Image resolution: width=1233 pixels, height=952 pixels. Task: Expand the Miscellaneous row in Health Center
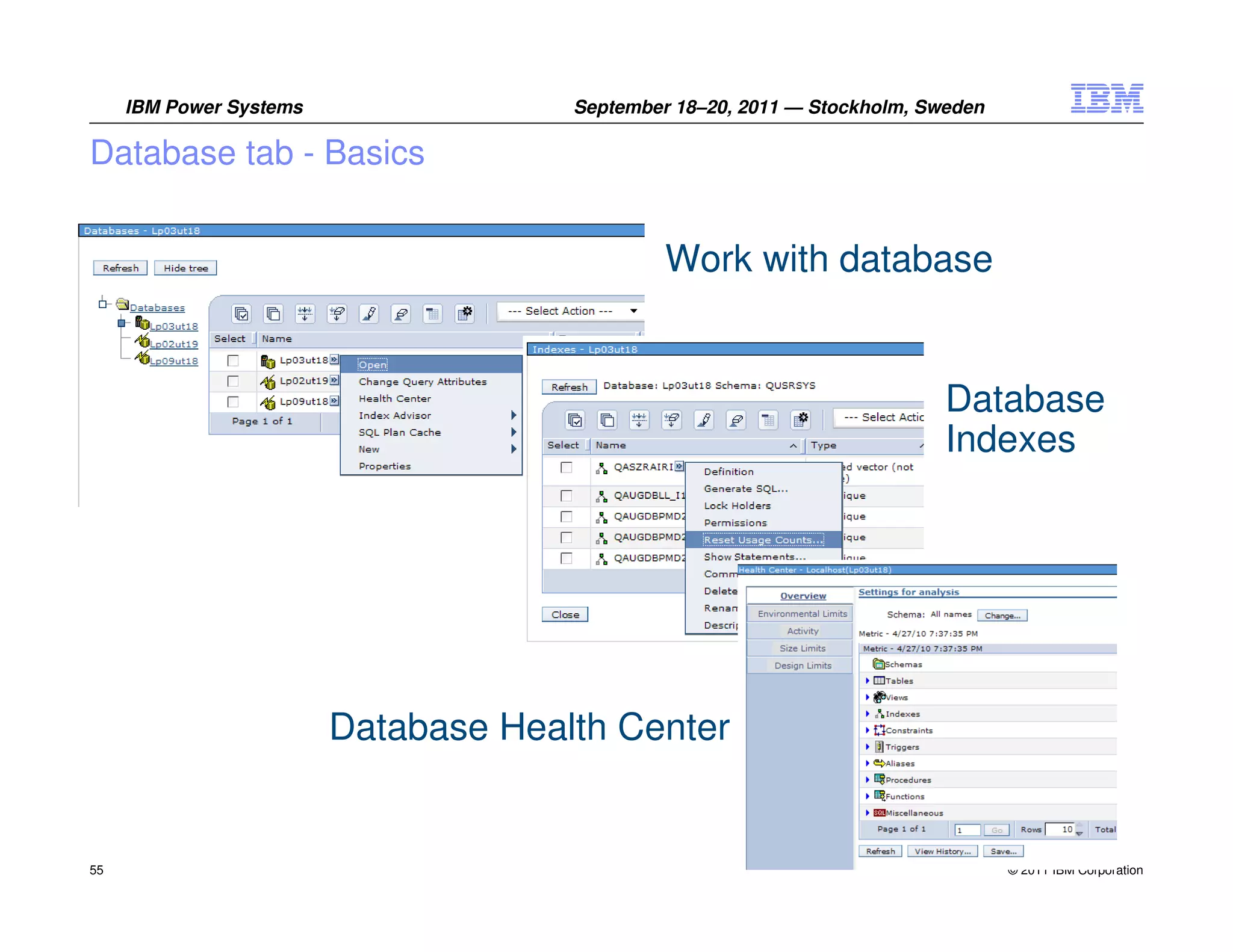pyautogui.click(x=868, y=813)
